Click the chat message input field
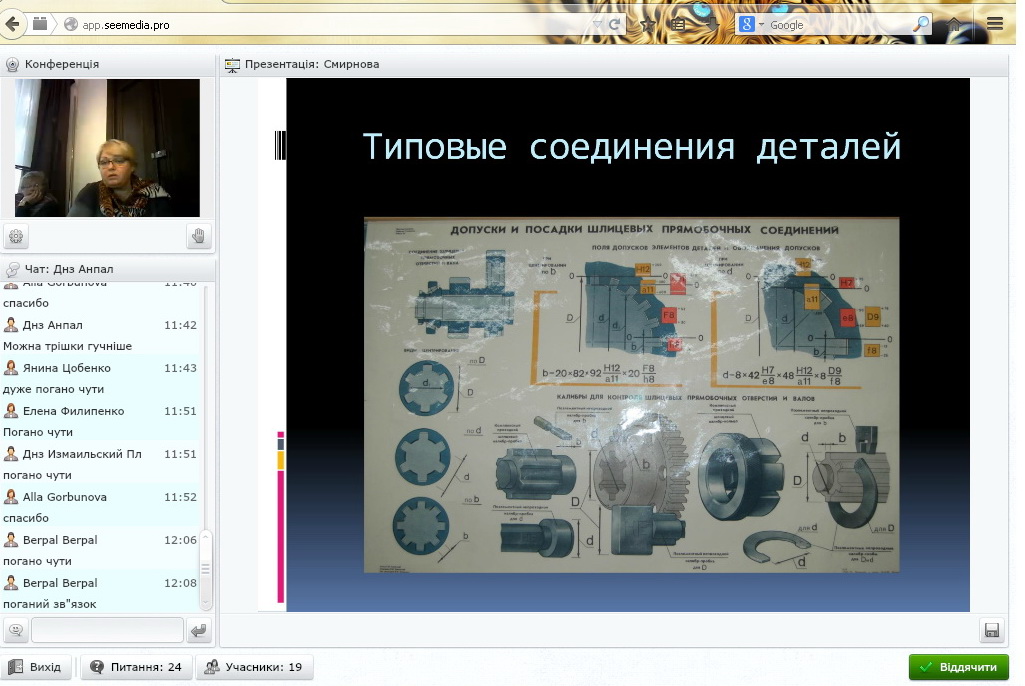This screenshot has width=1025, height=686. 107,631
